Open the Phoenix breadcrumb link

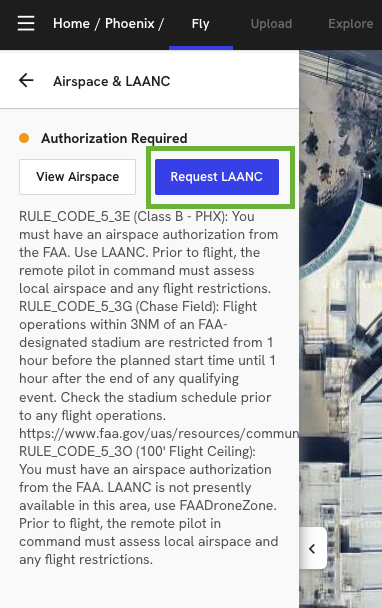pos(130,24)
